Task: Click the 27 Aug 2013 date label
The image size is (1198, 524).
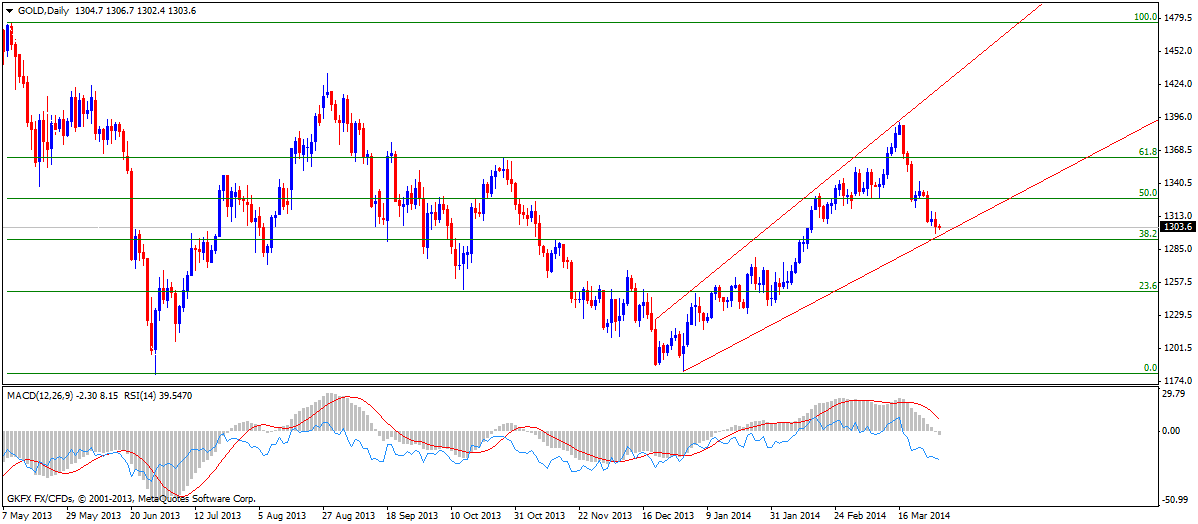Action: pyautogui.click(x=349, y=515)
